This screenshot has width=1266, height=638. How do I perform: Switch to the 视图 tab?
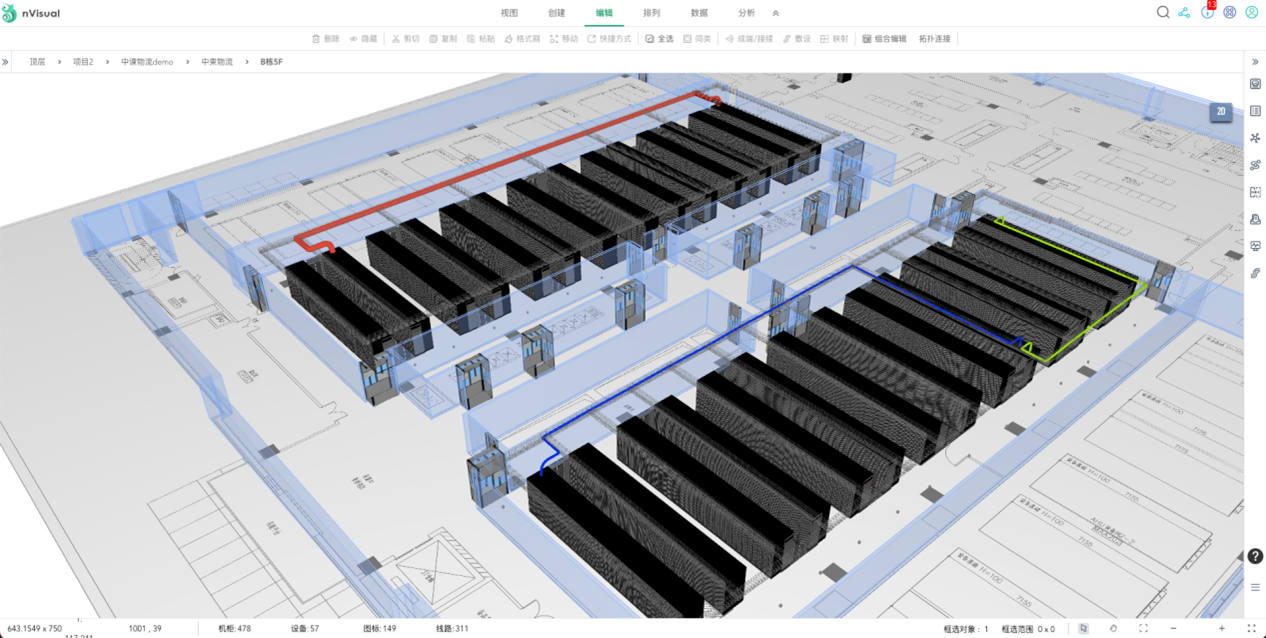point(509,13)
